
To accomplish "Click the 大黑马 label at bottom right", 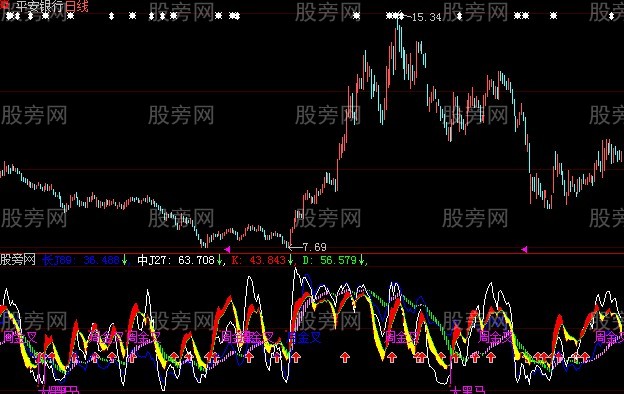I will pos(468,390).
